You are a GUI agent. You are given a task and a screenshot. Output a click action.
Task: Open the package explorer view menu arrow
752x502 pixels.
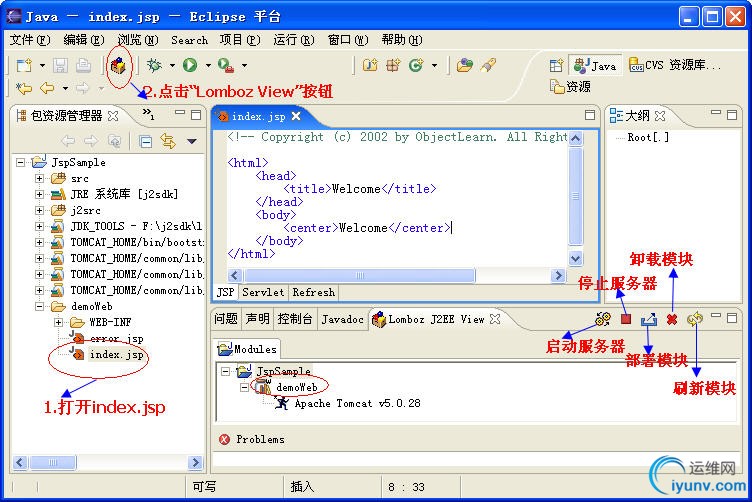tap(192, 141)
